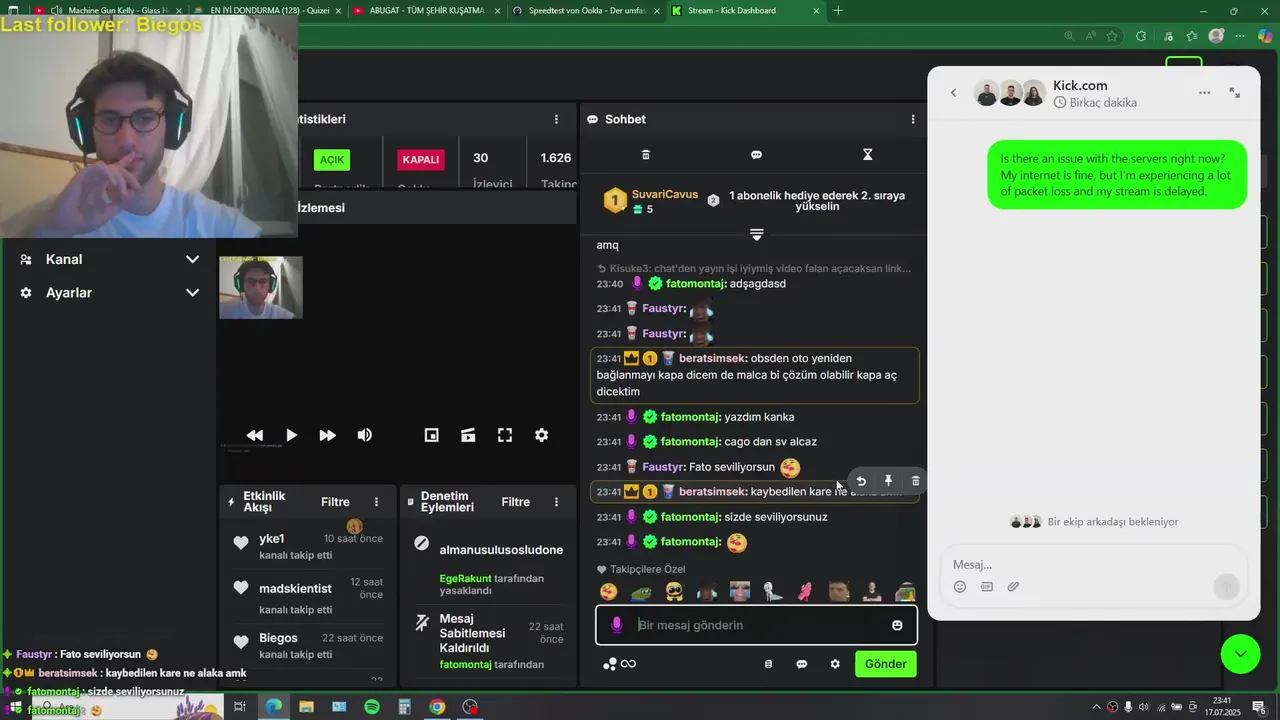This screenshot has height=720, width=1280.
Task: Rewind the stream preview player
Action: (255, 435)
